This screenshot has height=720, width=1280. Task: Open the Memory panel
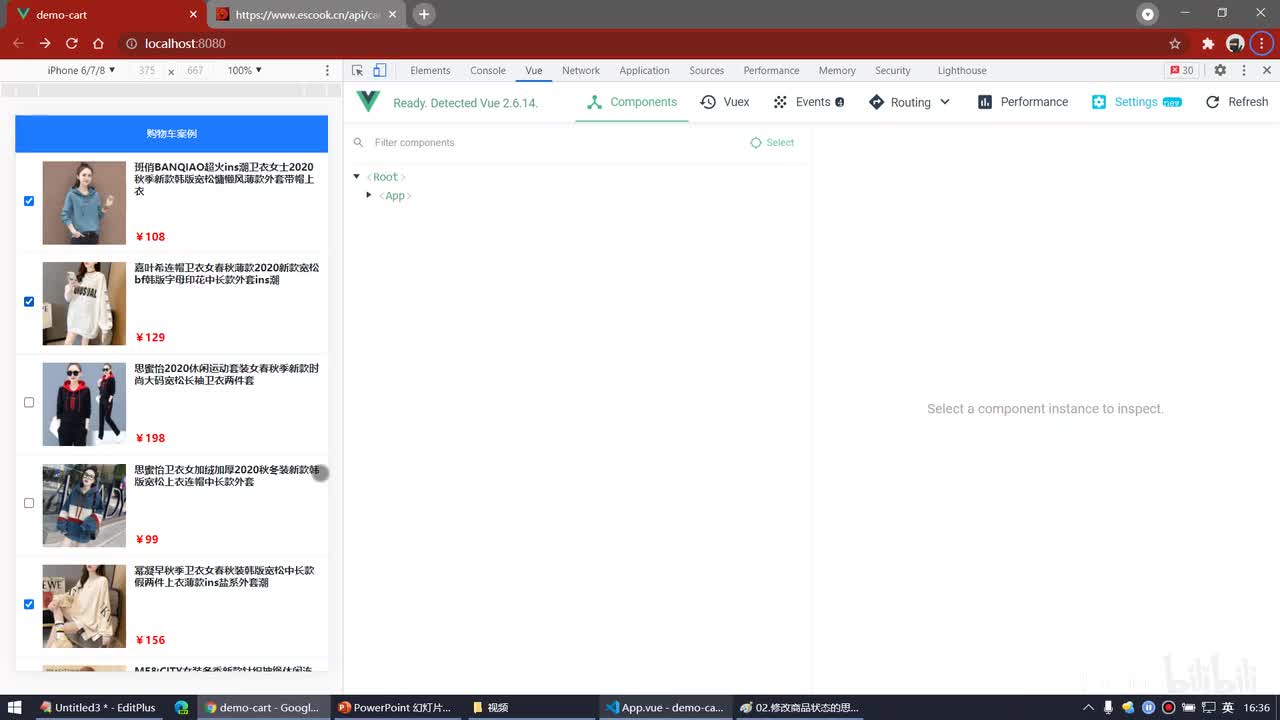tap(837, 70)
